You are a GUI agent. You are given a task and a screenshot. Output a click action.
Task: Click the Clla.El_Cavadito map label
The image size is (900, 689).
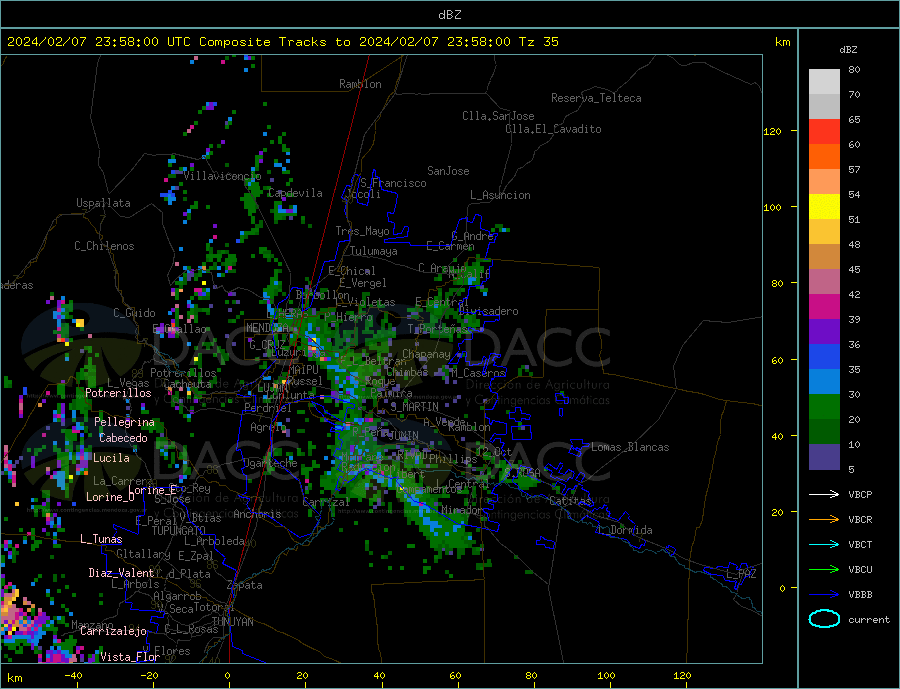coord(553,129)
